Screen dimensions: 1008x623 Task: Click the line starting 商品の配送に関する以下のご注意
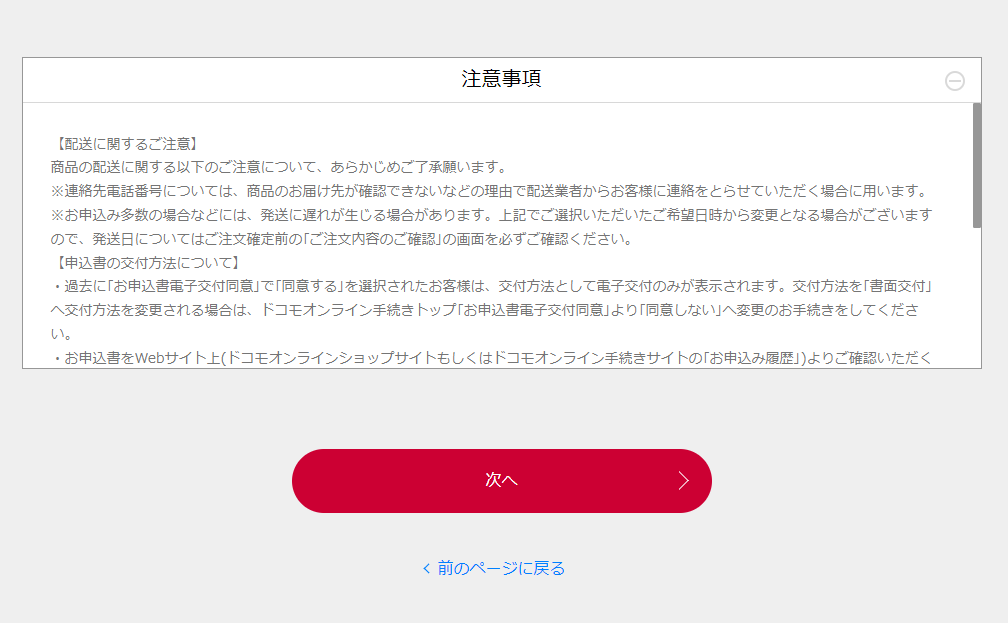[280, 167]
